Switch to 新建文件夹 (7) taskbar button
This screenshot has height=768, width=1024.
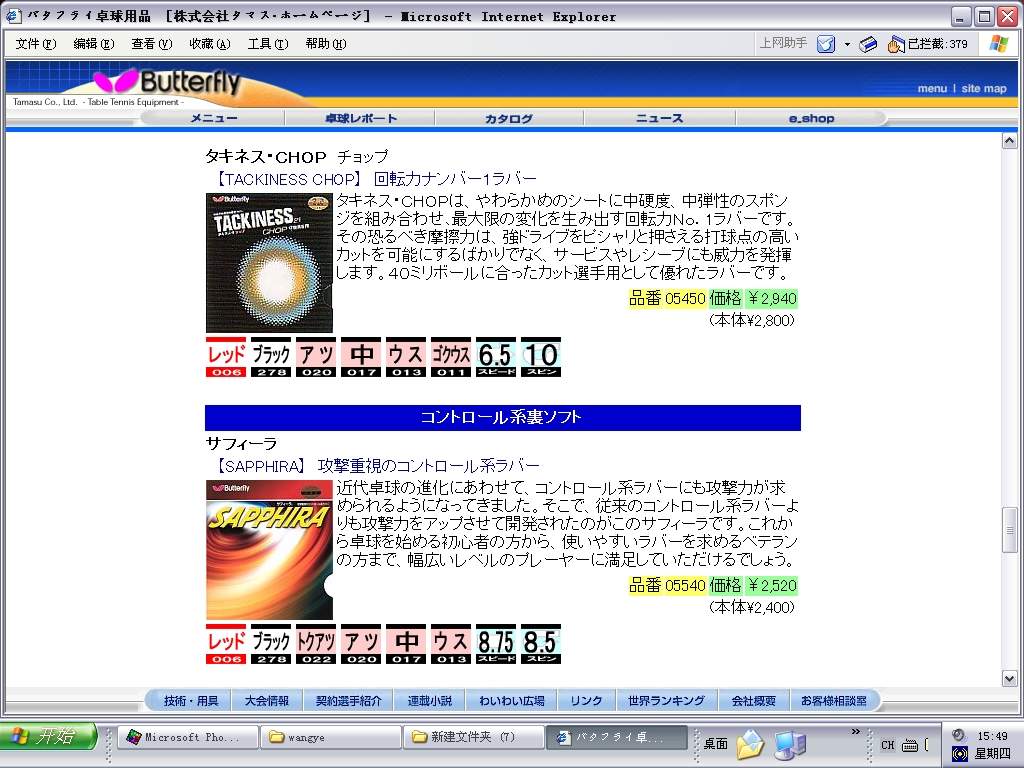coord(473,737)
